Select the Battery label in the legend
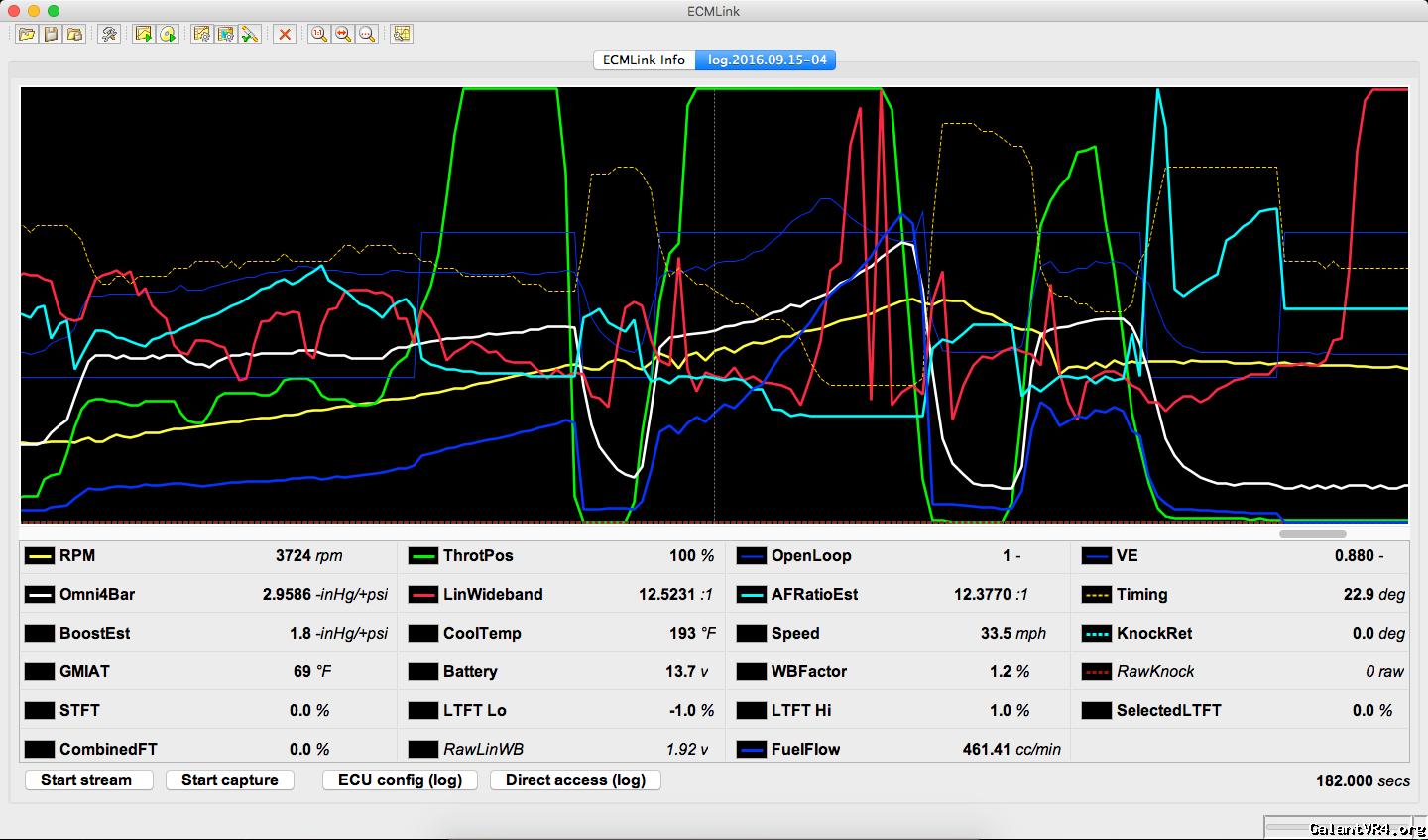Image resolution: width=1428 pixels, height=840 pixels. (x=470, y=672)
